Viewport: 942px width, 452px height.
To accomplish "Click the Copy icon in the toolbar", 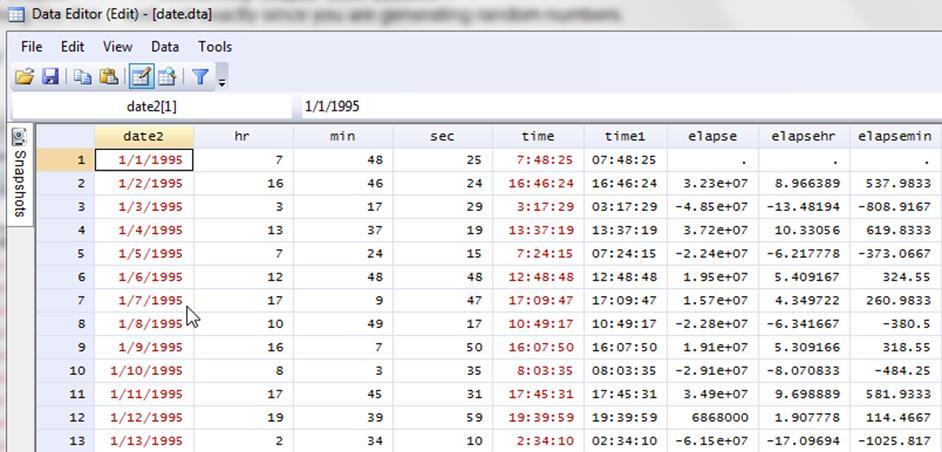I will click(x=83, y=76).
